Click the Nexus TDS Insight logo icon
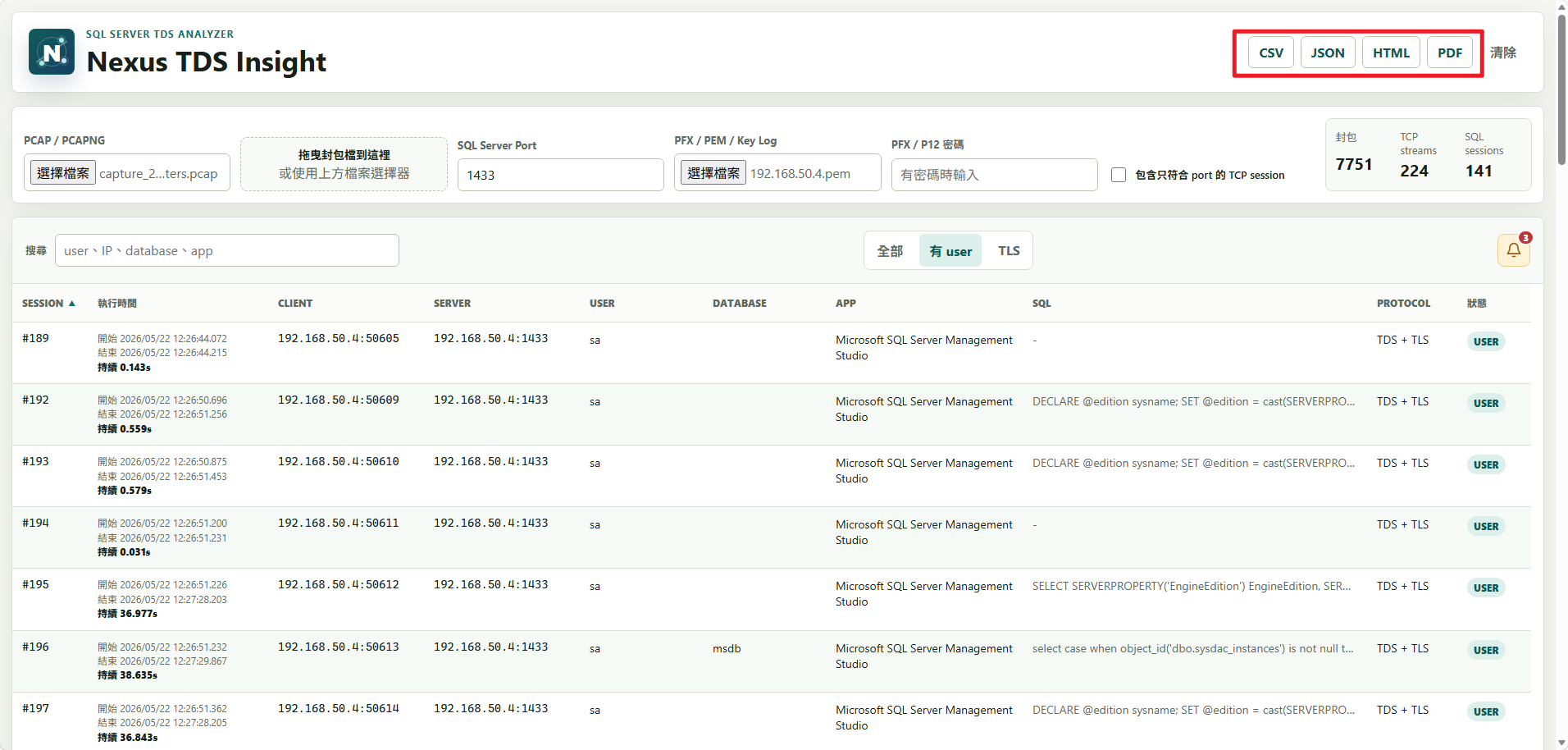This screenshot has height=750, width=1568. 52,52
